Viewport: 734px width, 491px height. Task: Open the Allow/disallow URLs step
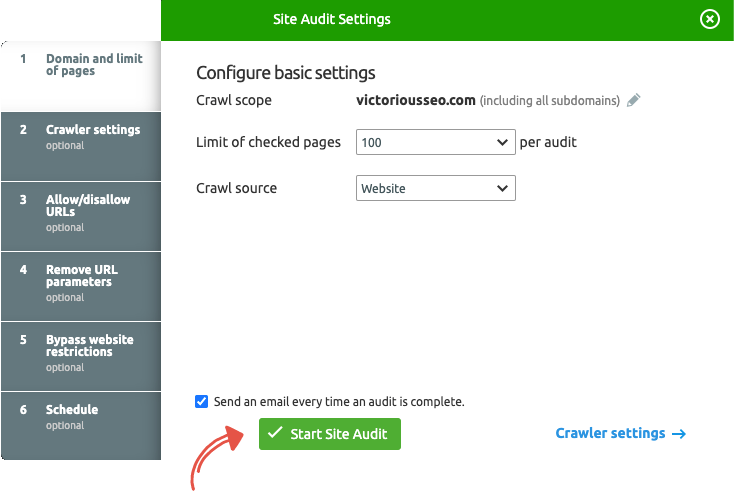(x=88, y=206)
